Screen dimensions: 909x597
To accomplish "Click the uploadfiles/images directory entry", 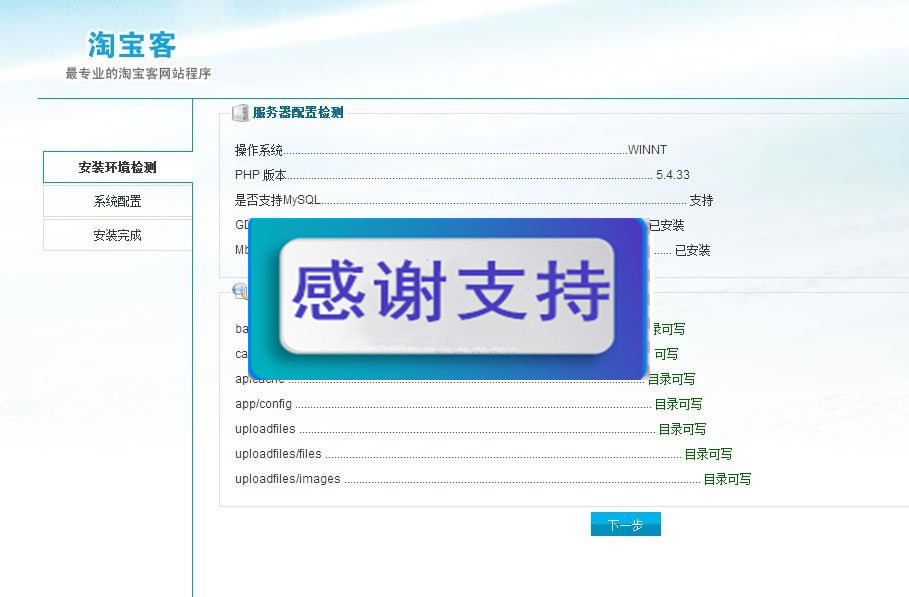I will pos(288,479).
